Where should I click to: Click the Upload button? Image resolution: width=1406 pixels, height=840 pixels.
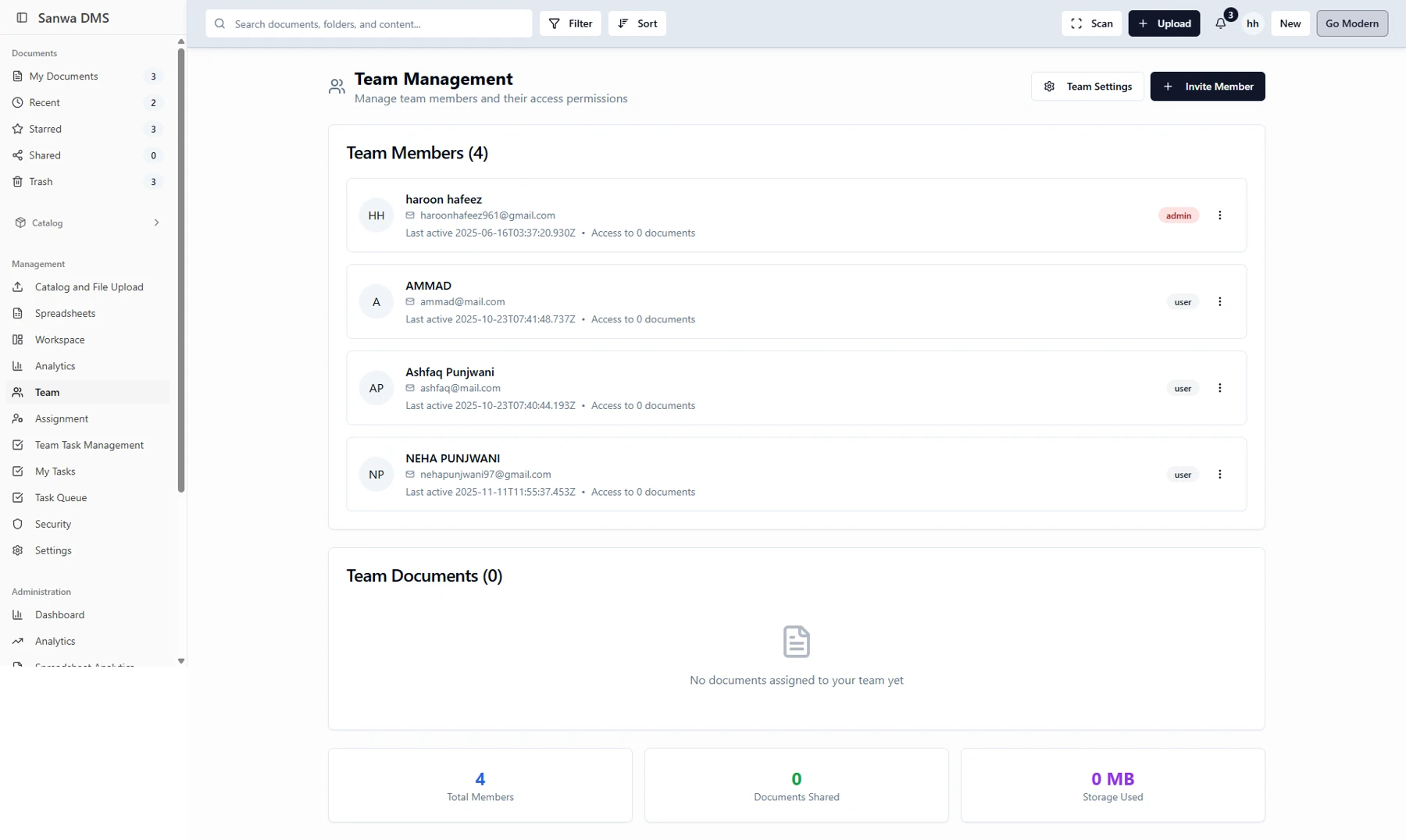(x=1164, y=23)
